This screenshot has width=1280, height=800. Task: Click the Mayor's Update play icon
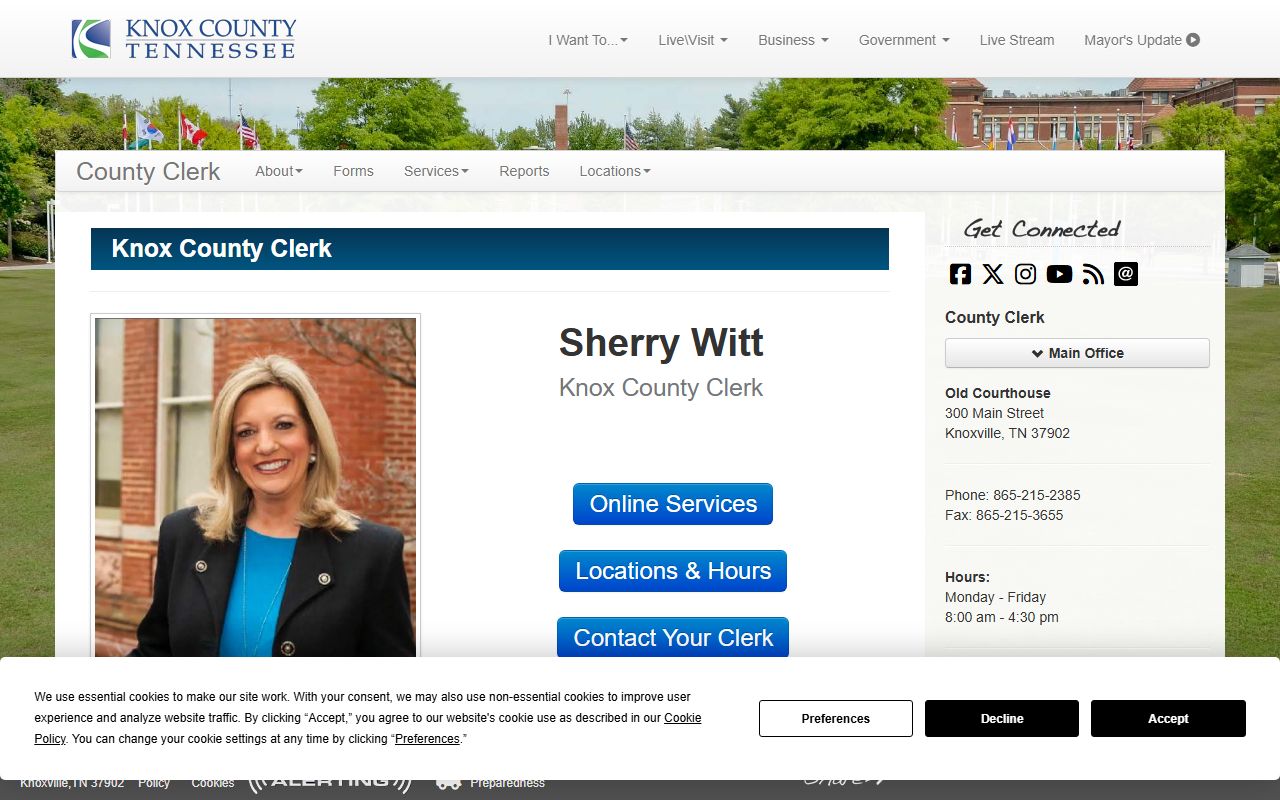coord(1193,40)
